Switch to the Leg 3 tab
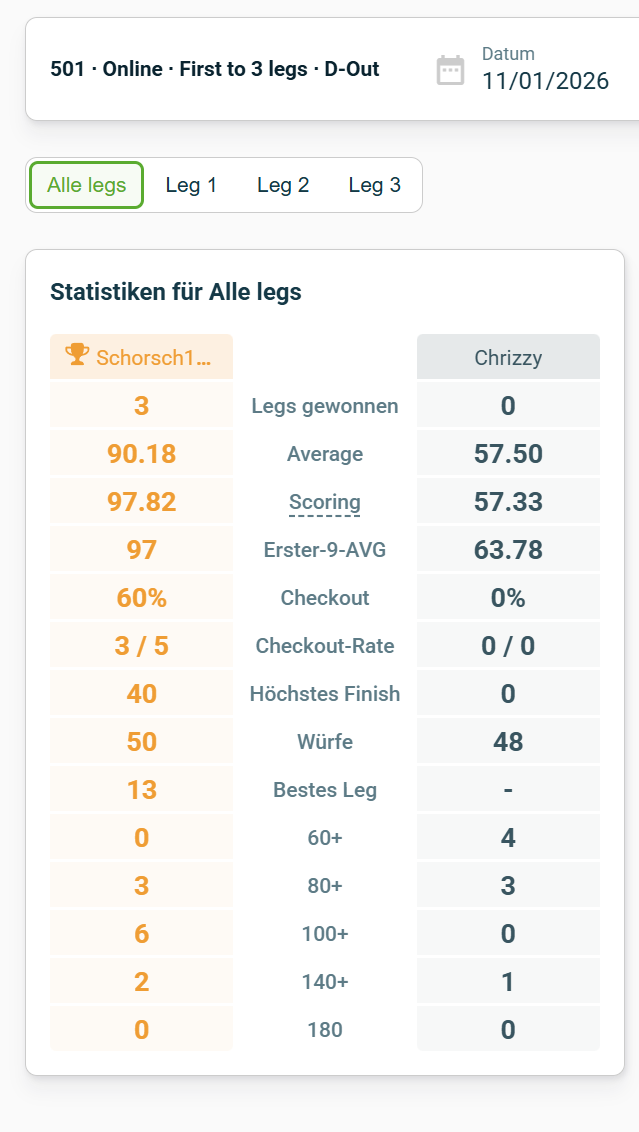 [373, 184]
